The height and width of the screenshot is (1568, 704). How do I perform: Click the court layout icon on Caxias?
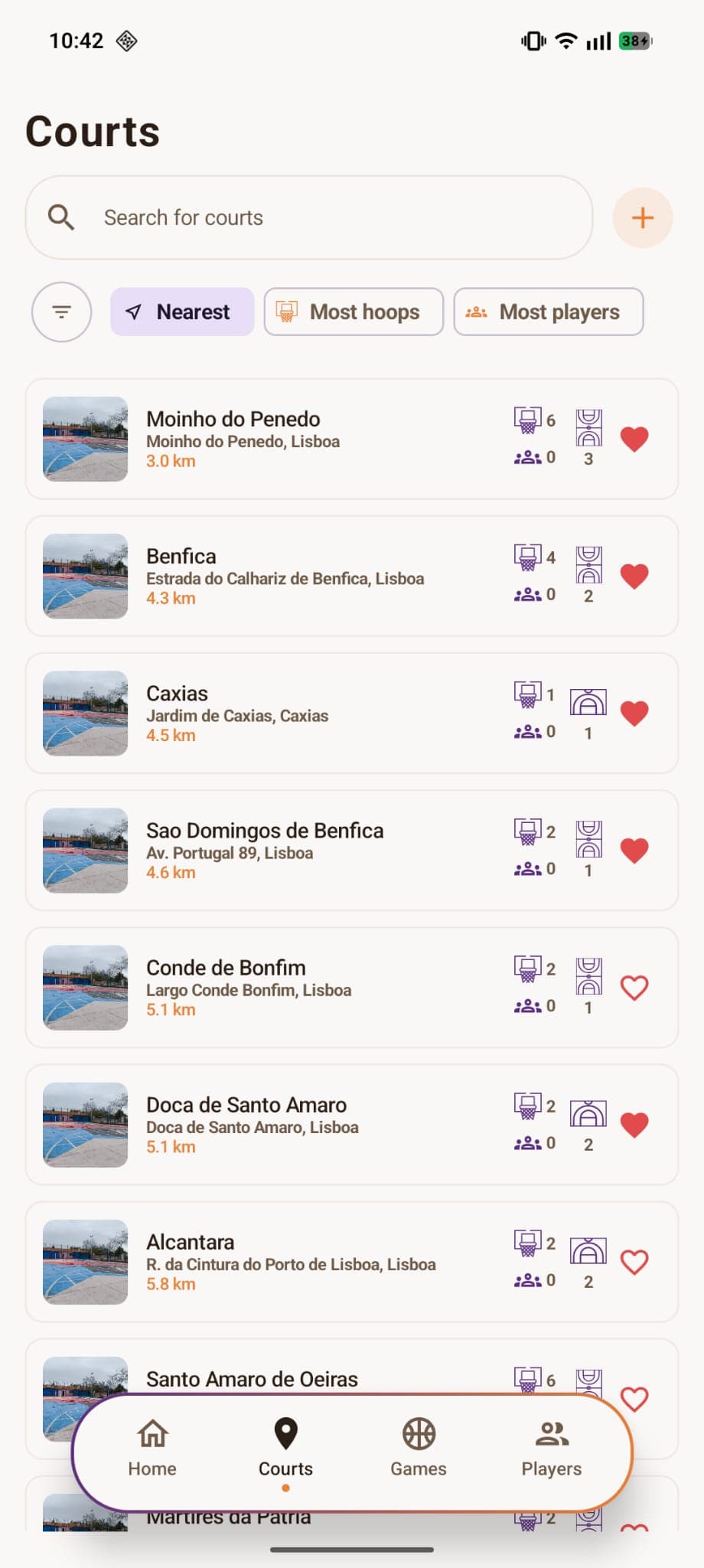click(588, 702)
